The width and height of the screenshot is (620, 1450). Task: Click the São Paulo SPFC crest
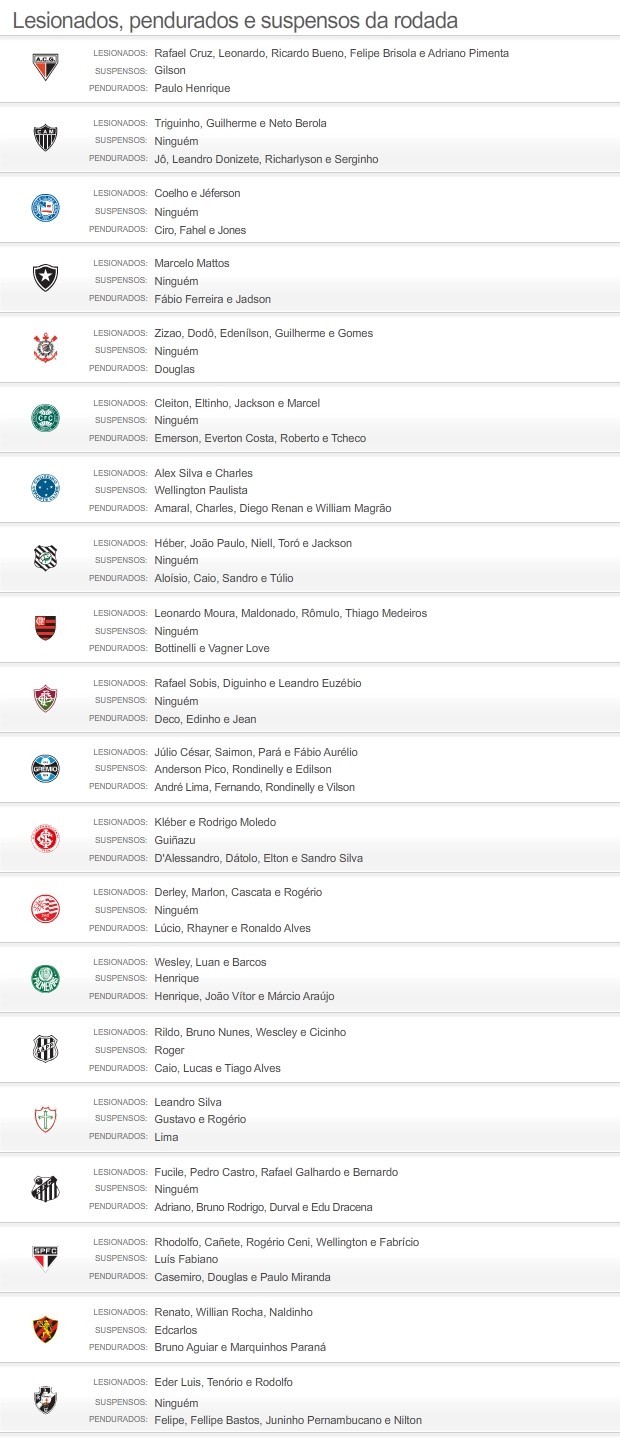[45, 1258]
